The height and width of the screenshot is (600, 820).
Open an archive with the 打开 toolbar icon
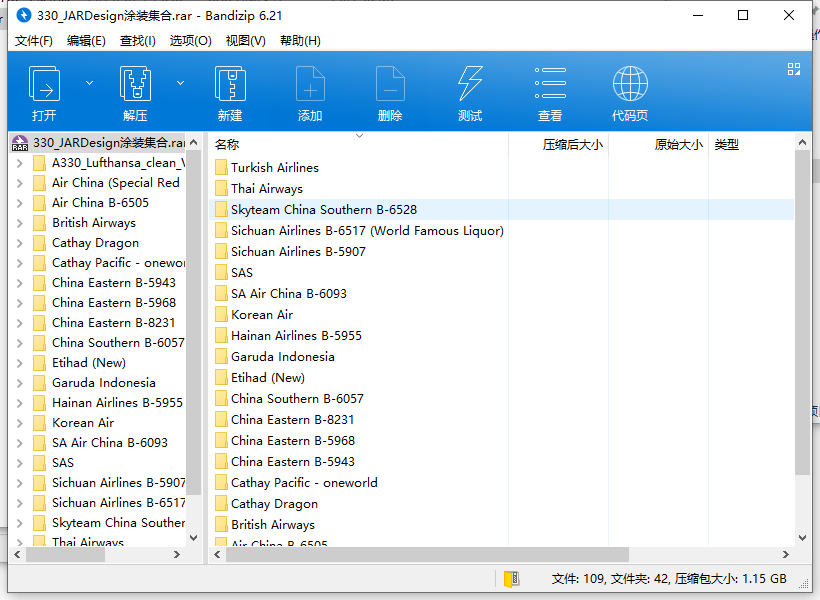click(44, 84)
